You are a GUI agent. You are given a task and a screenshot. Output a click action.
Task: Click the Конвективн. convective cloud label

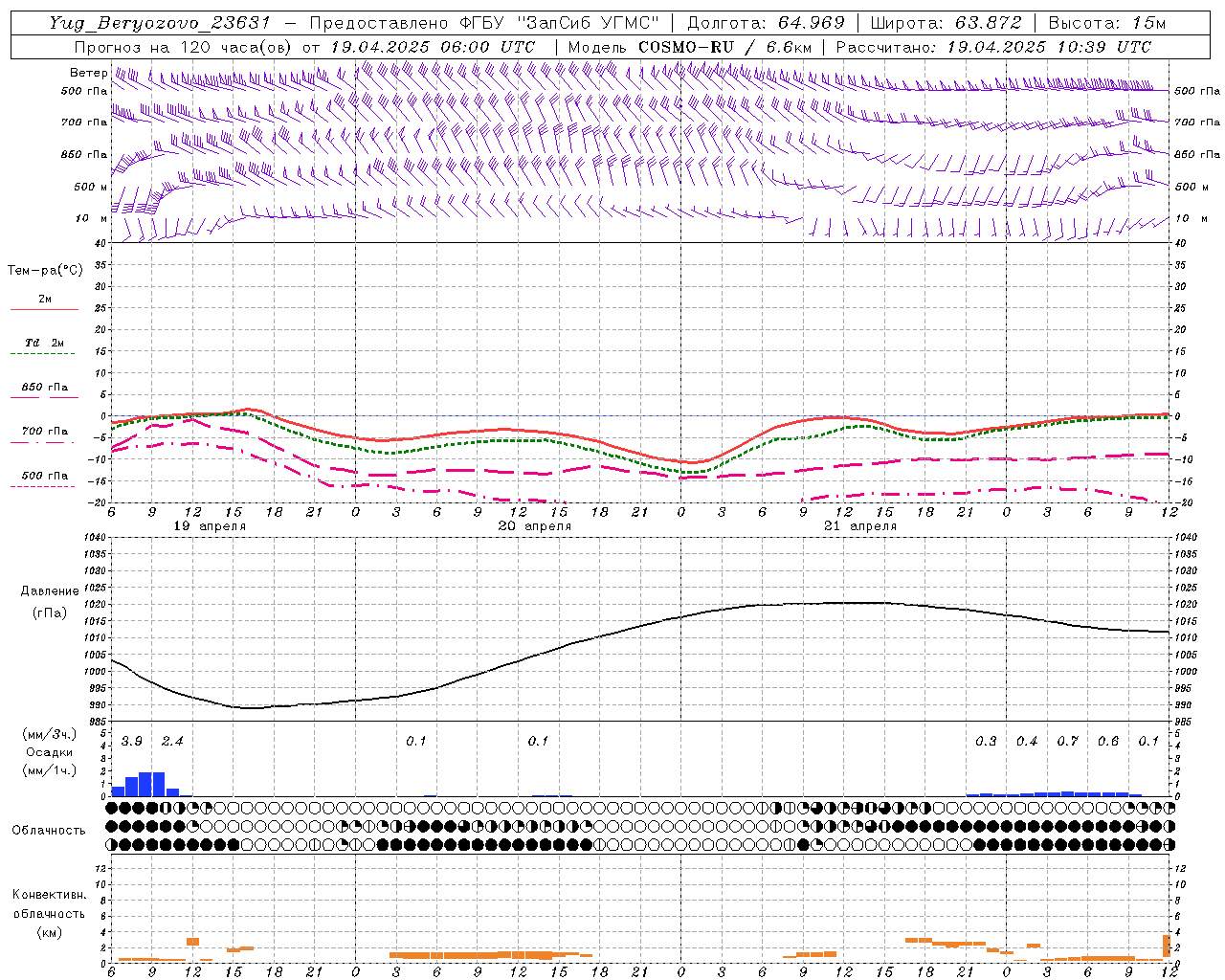pyautogui.click(x=49, y=895)
